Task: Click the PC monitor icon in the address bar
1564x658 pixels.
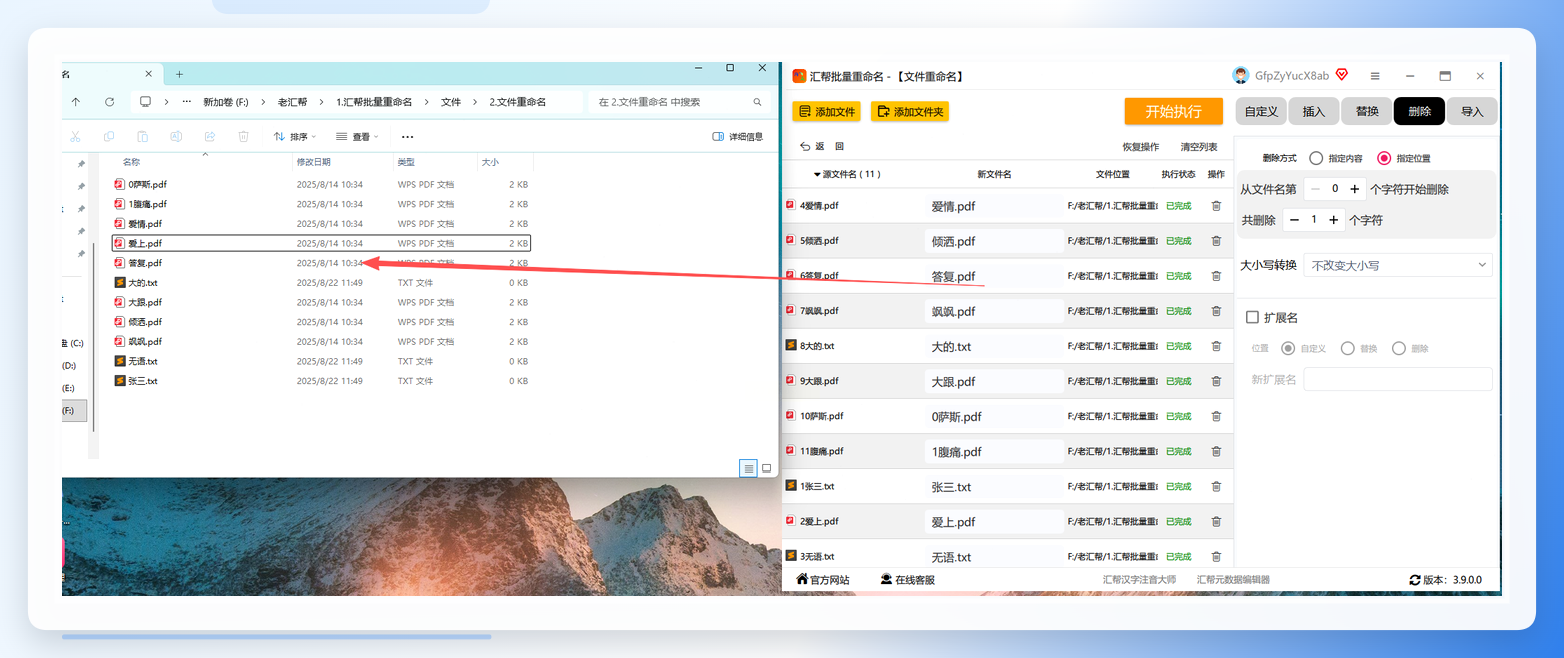Action: coord(146,102)
